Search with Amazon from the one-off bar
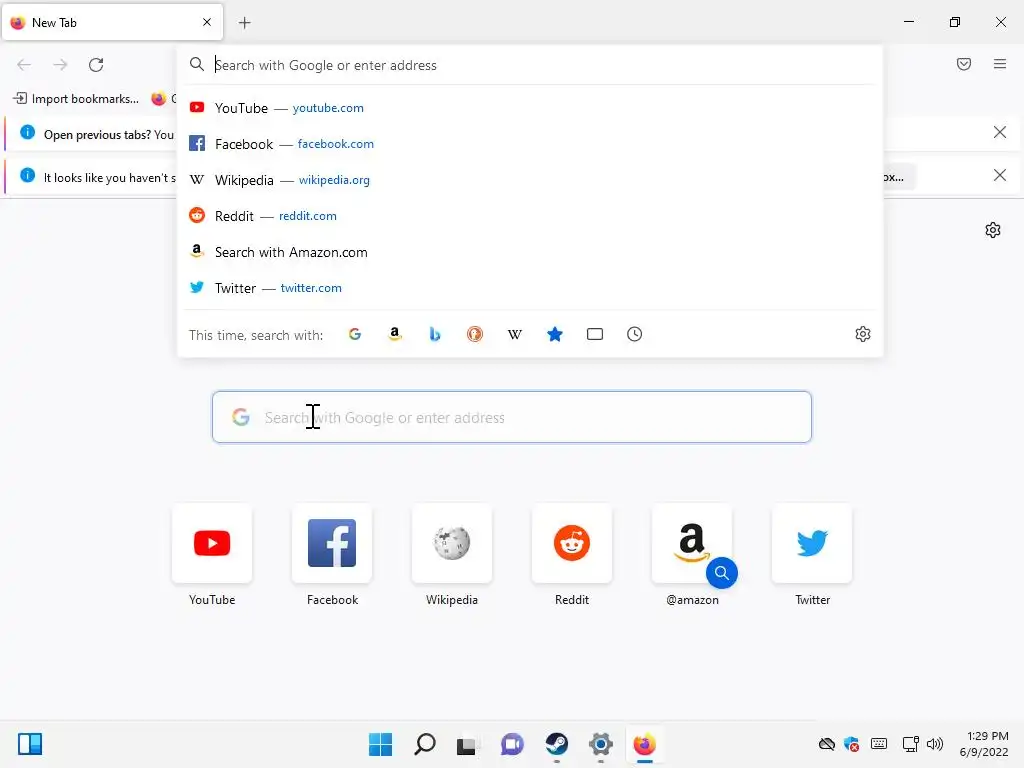This screenshot has height=768, width=1024. pos(394,334)
